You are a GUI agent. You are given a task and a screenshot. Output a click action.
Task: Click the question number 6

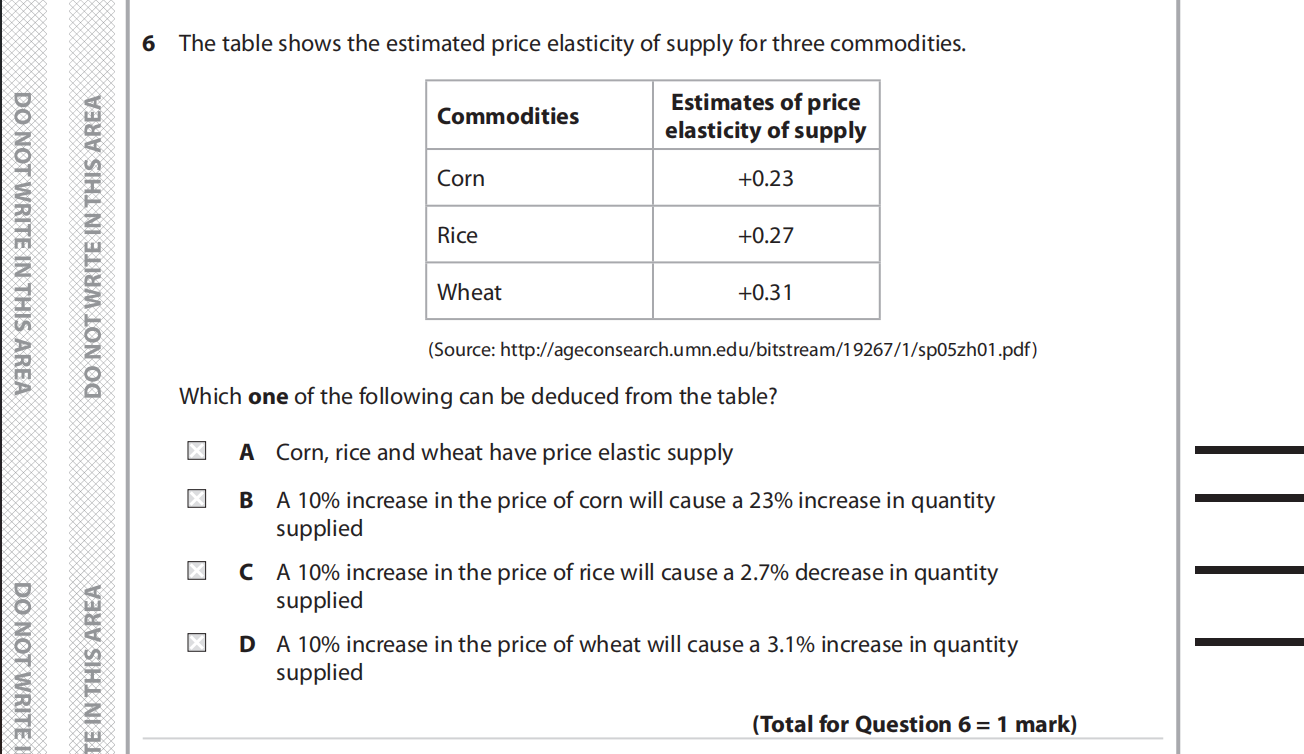[x=149, y=44]
